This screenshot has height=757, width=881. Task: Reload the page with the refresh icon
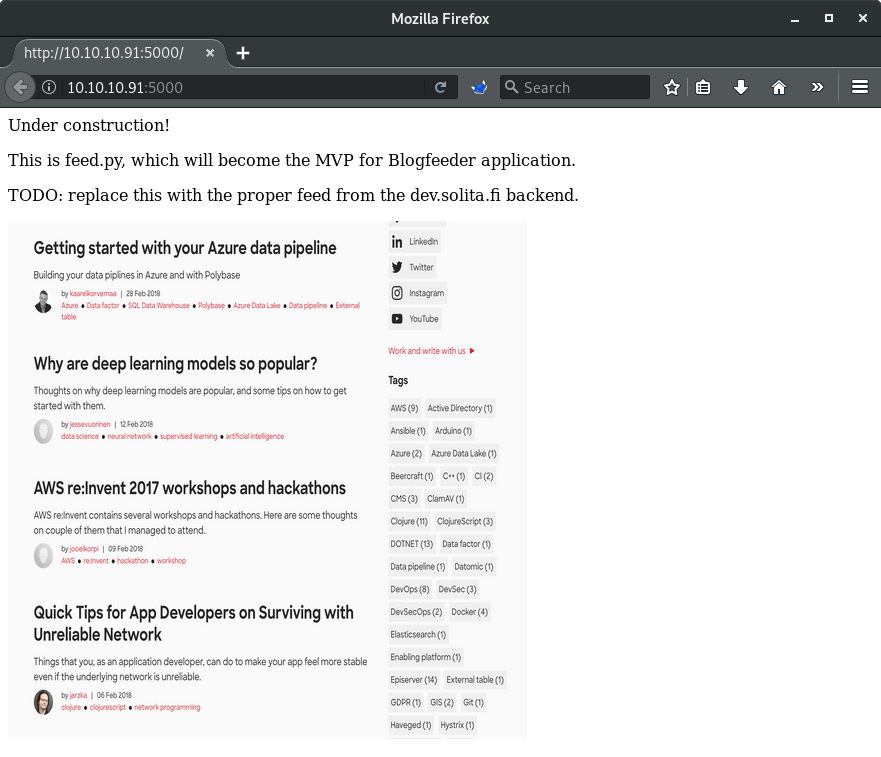click(x=440, y=87)
